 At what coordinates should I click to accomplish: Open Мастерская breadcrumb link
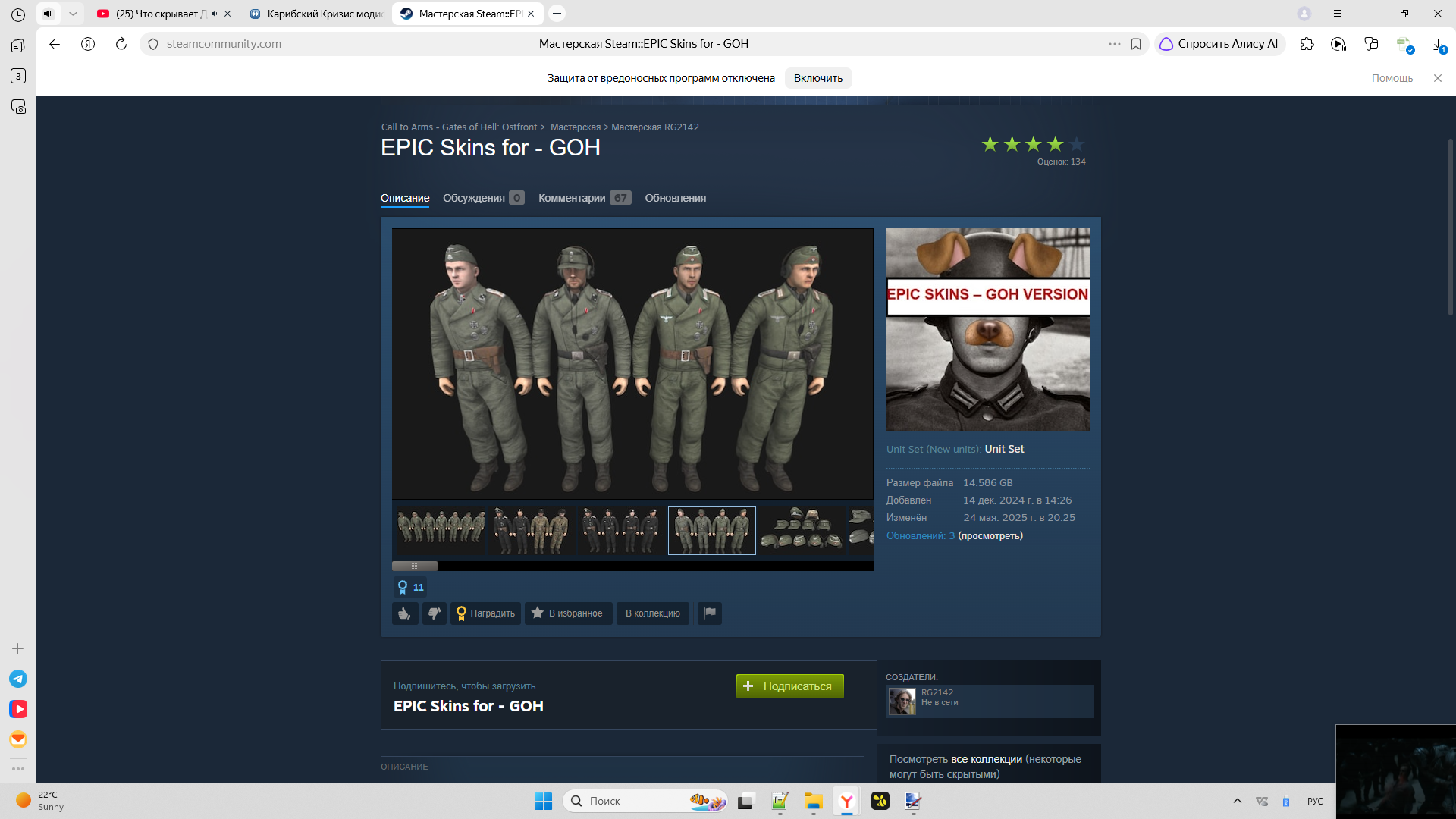576,127
